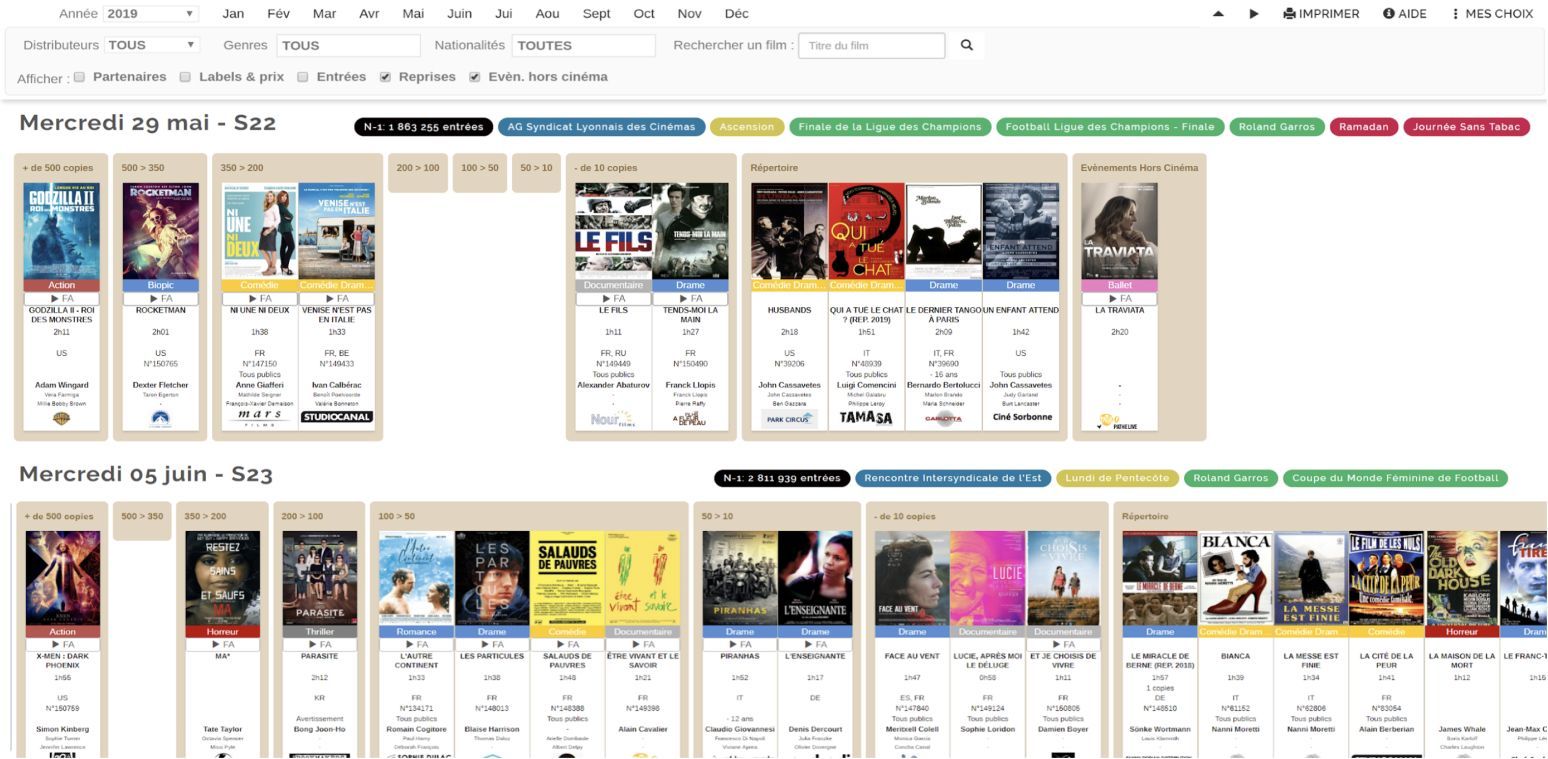
Task: Play Le Fils trailer FA button
Action: pos(613,298)
